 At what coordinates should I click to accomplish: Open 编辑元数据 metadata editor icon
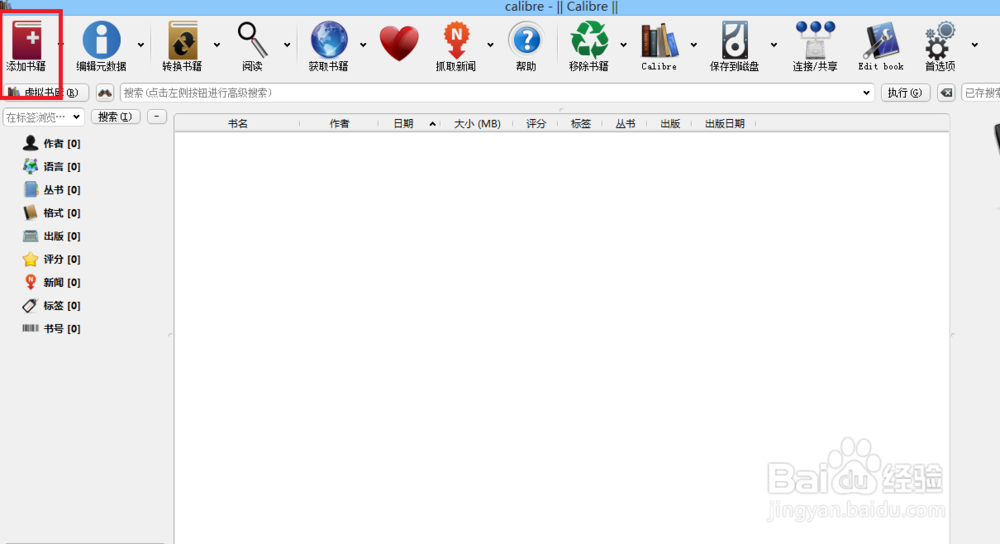101,40
